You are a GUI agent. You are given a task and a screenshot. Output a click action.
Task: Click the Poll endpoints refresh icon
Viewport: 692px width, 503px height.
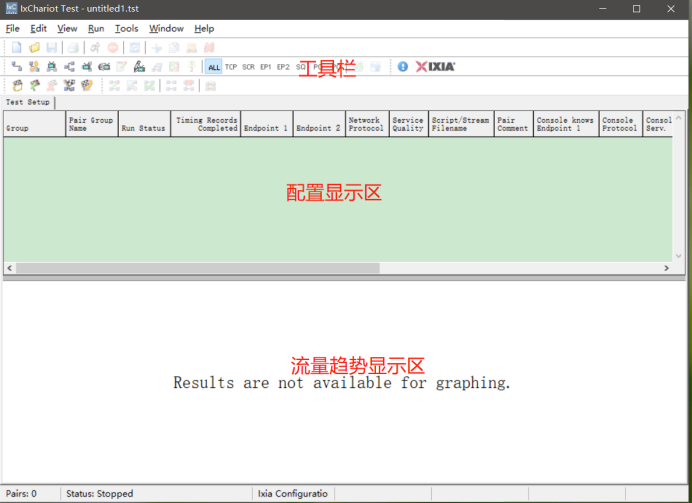(x=135, y=48)
